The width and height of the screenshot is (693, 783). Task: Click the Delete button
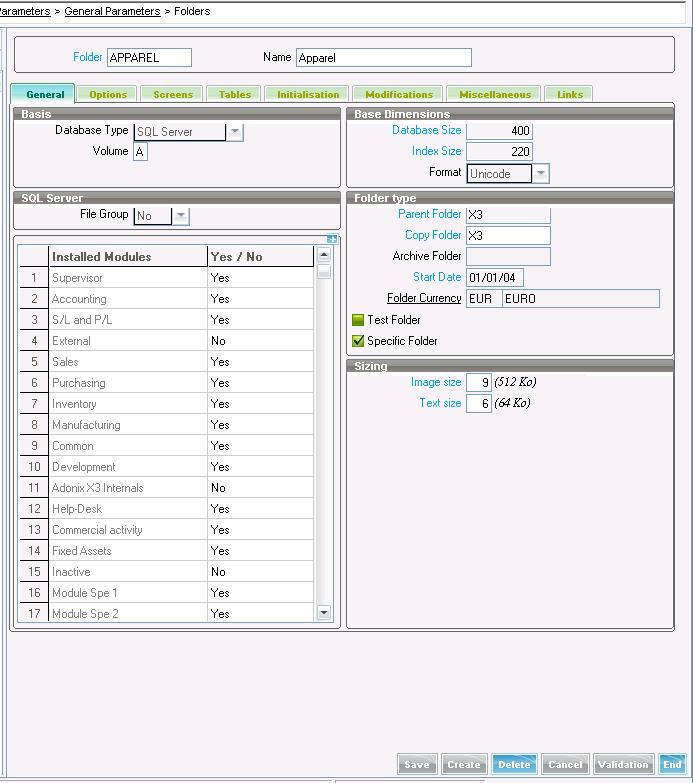pos(514,765)
